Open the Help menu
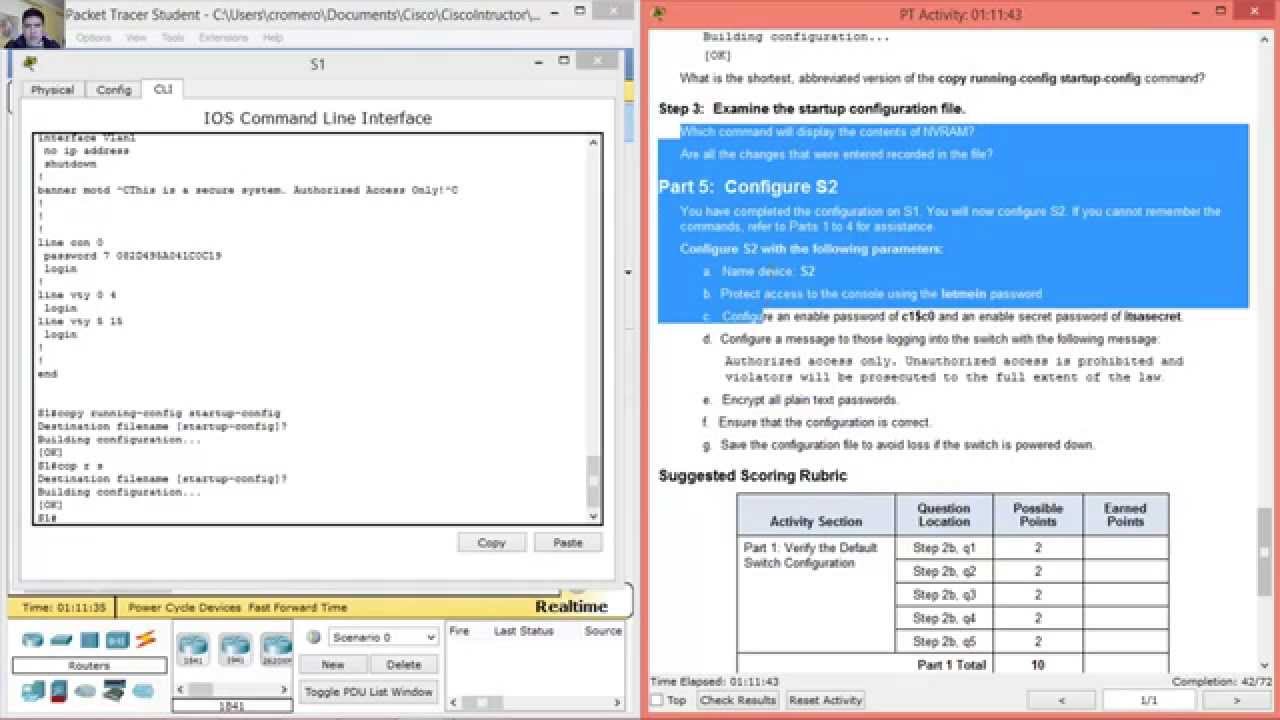The image size is (1280, 720). 272,38
